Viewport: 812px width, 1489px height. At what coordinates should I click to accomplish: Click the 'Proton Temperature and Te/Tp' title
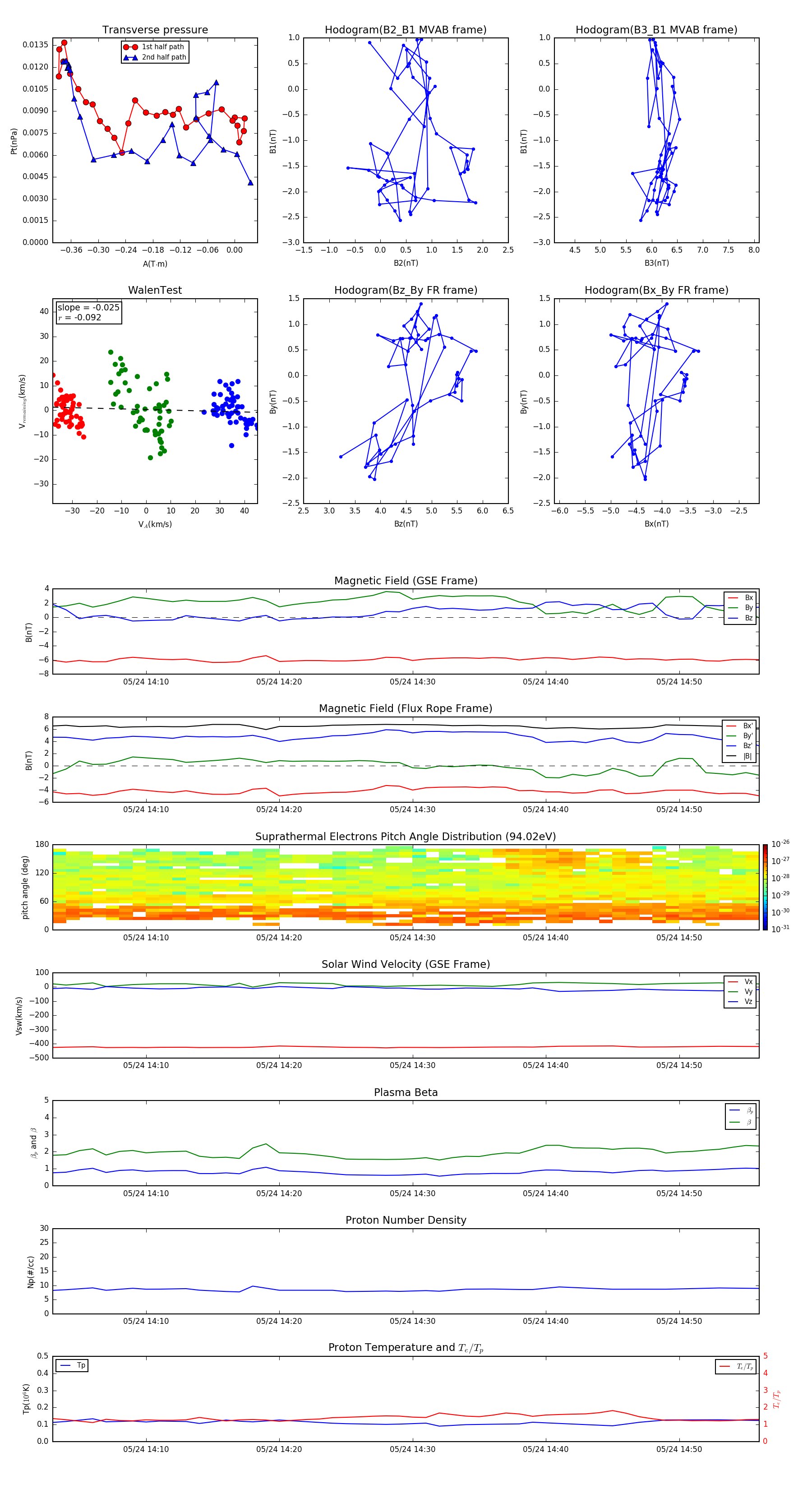click(406, 1348)
